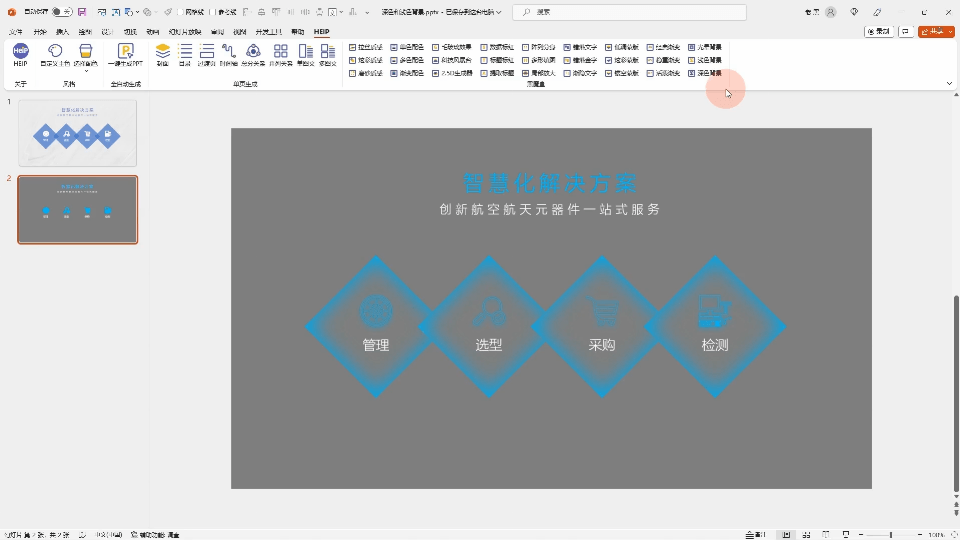960x540 pixels.
Task: Generate a 过渡页 transition page
Action: click(x=207, y=54)
